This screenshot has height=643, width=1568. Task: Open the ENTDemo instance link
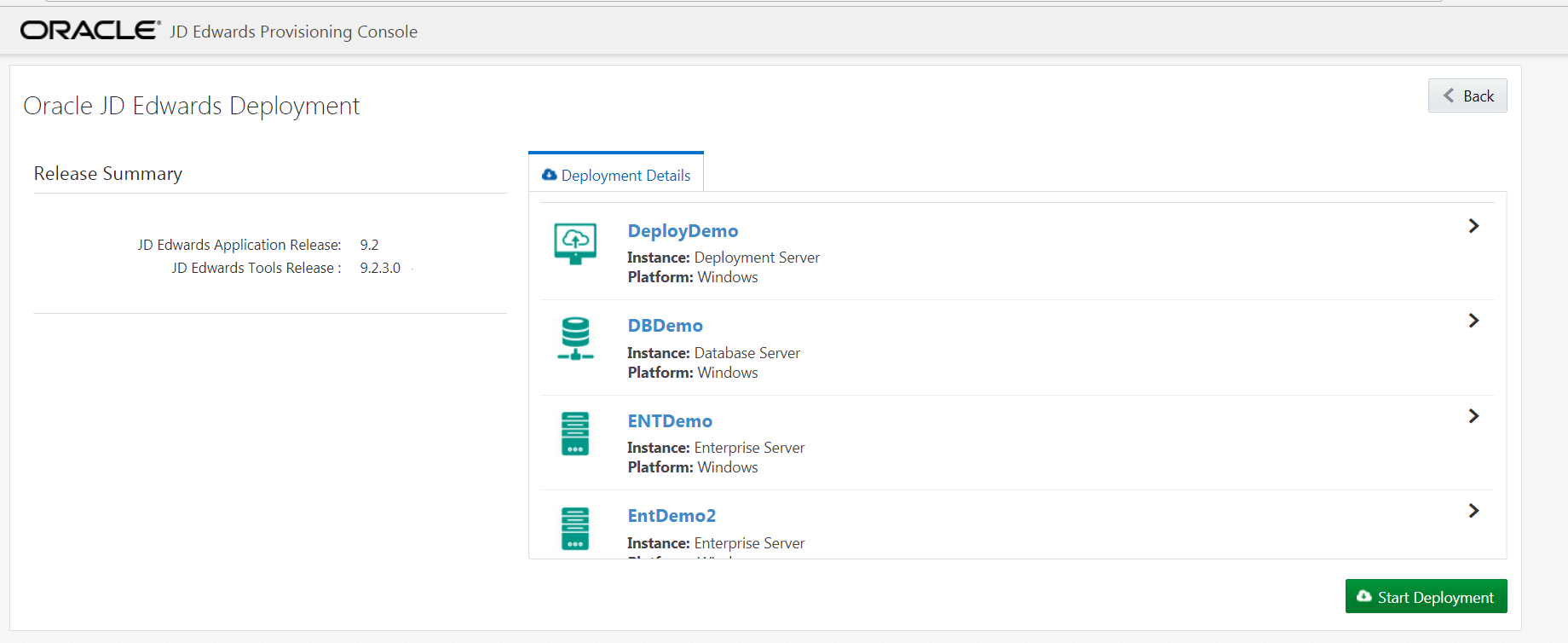pyautogui.click(x=670, y=421)
